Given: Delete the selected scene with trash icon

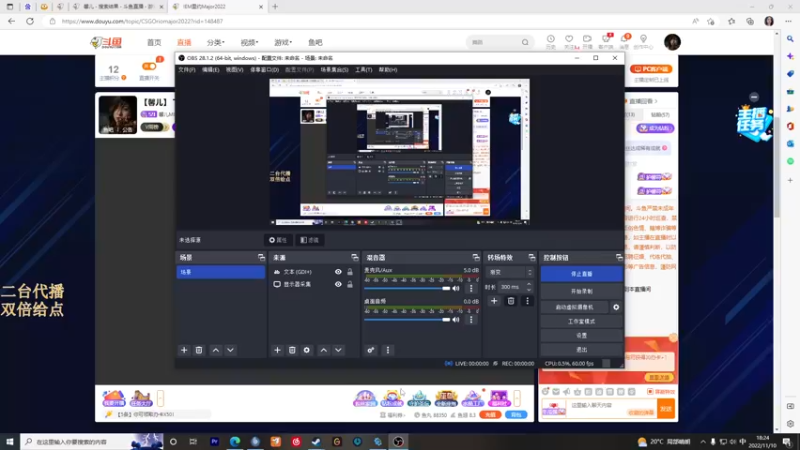Looking at the screenshot, I should tap(199, 350).
